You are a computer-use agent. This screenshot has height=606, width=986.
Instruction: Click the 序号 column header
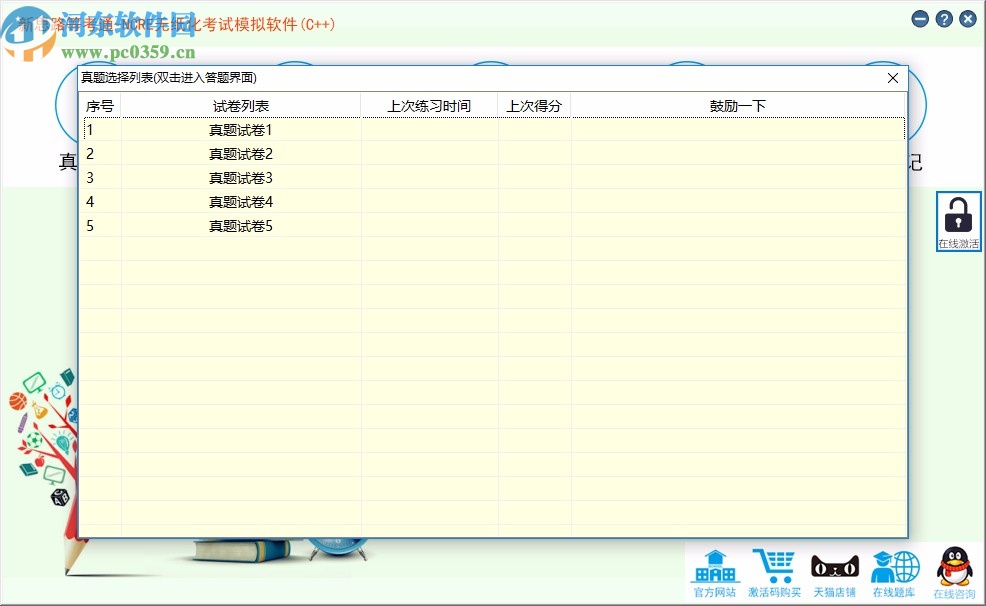tap(100, 105)
